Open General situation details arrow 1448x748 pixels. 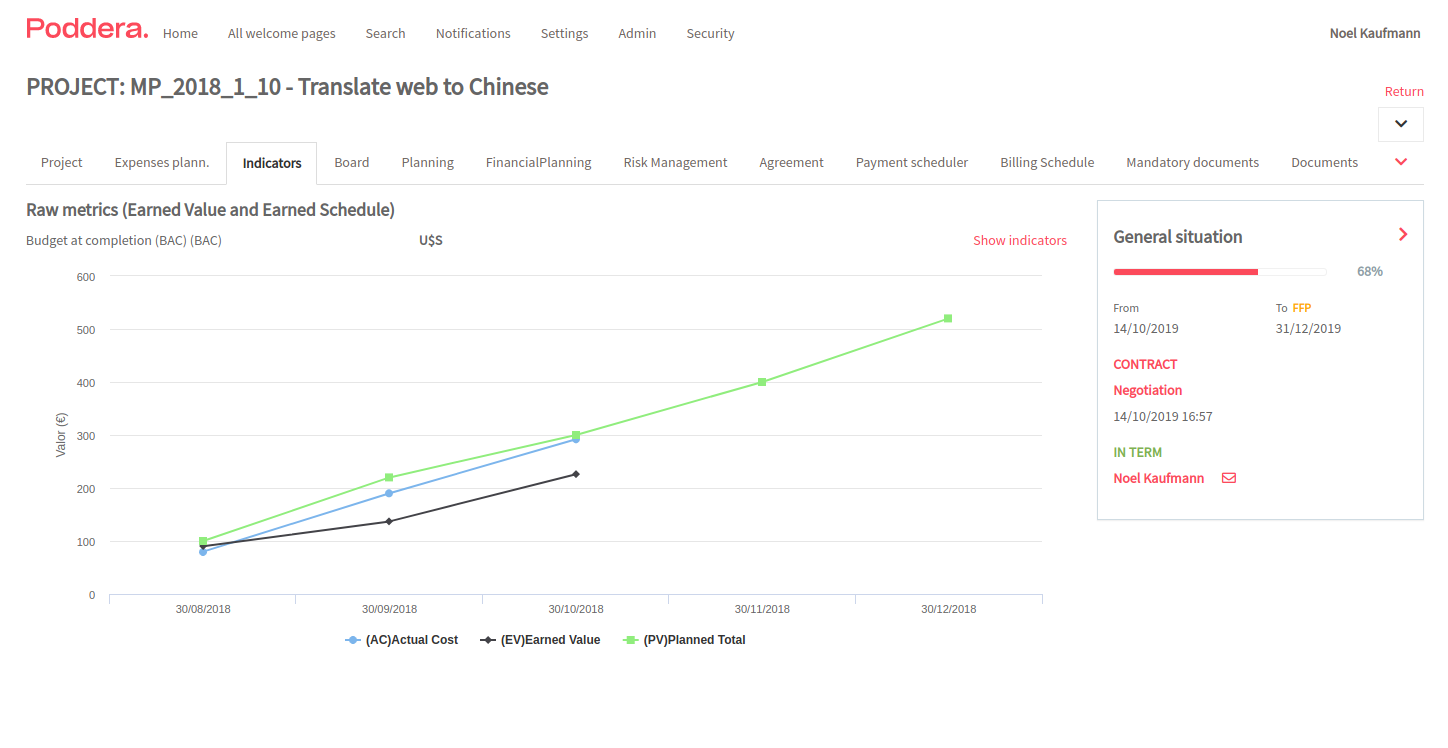click(x=1402, y=235)
